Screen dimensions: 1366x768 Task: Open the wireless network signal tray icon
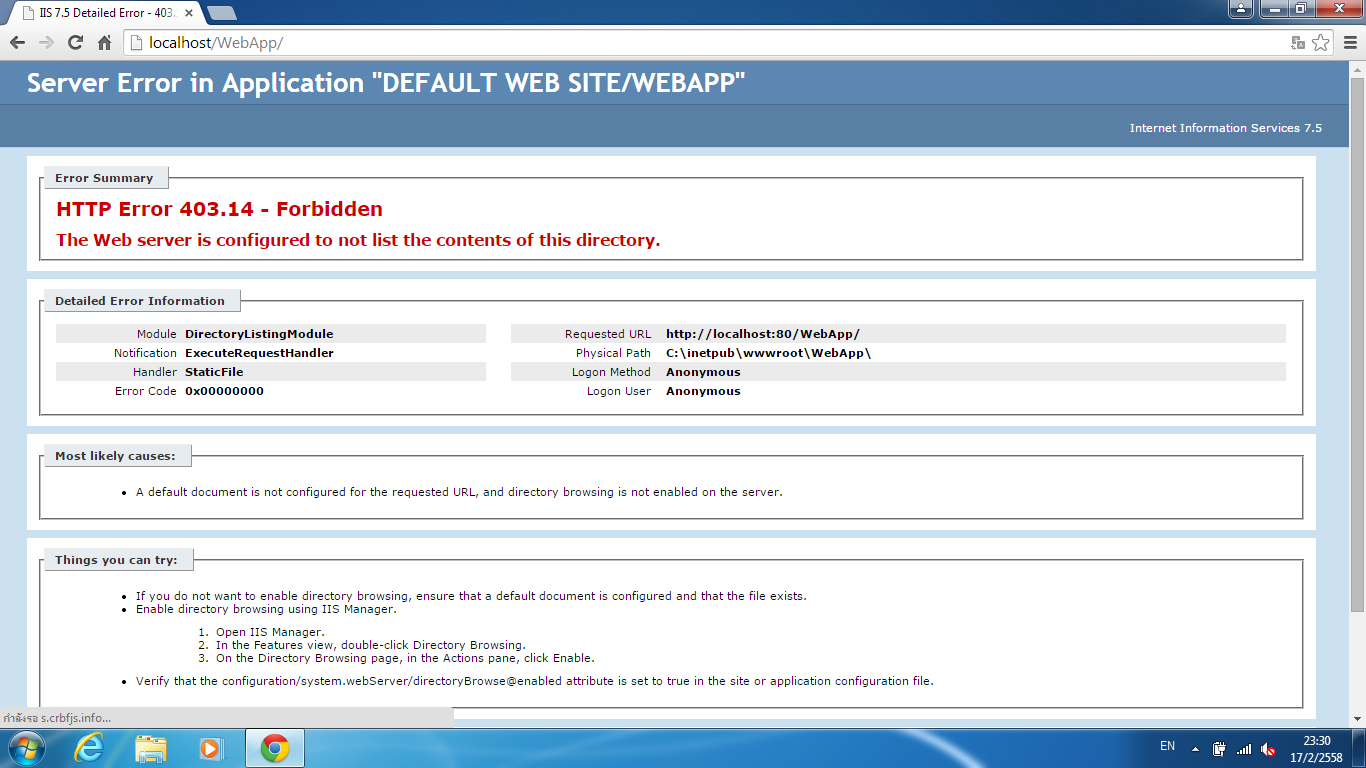1244,748
